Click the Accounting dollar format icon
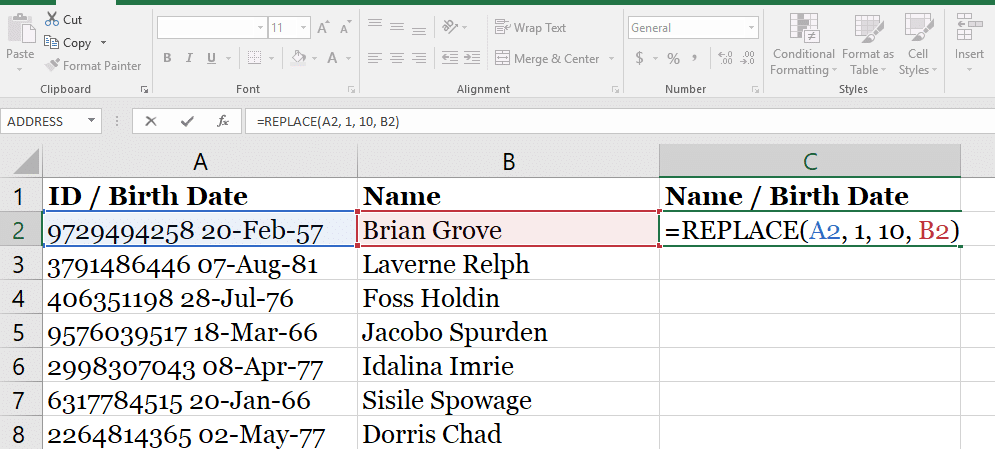 click(638, 58)
